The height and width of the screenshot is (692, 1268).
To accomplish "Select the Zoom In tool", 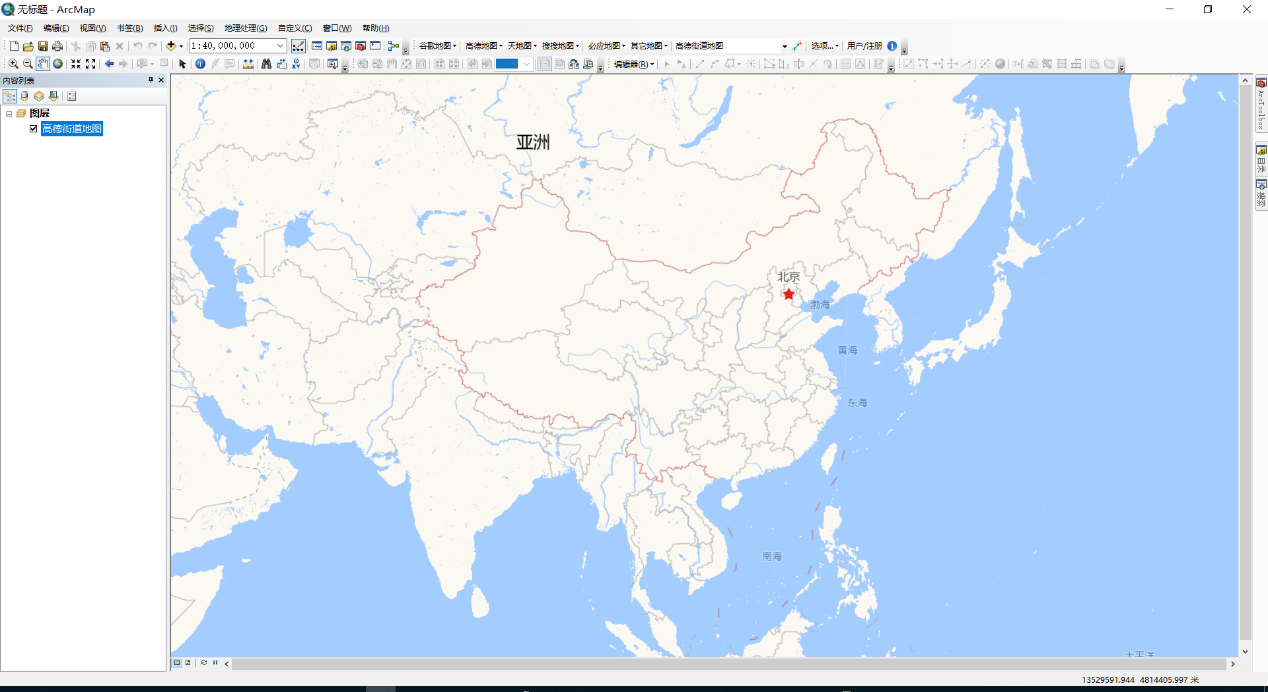I will tap(12, 63).
